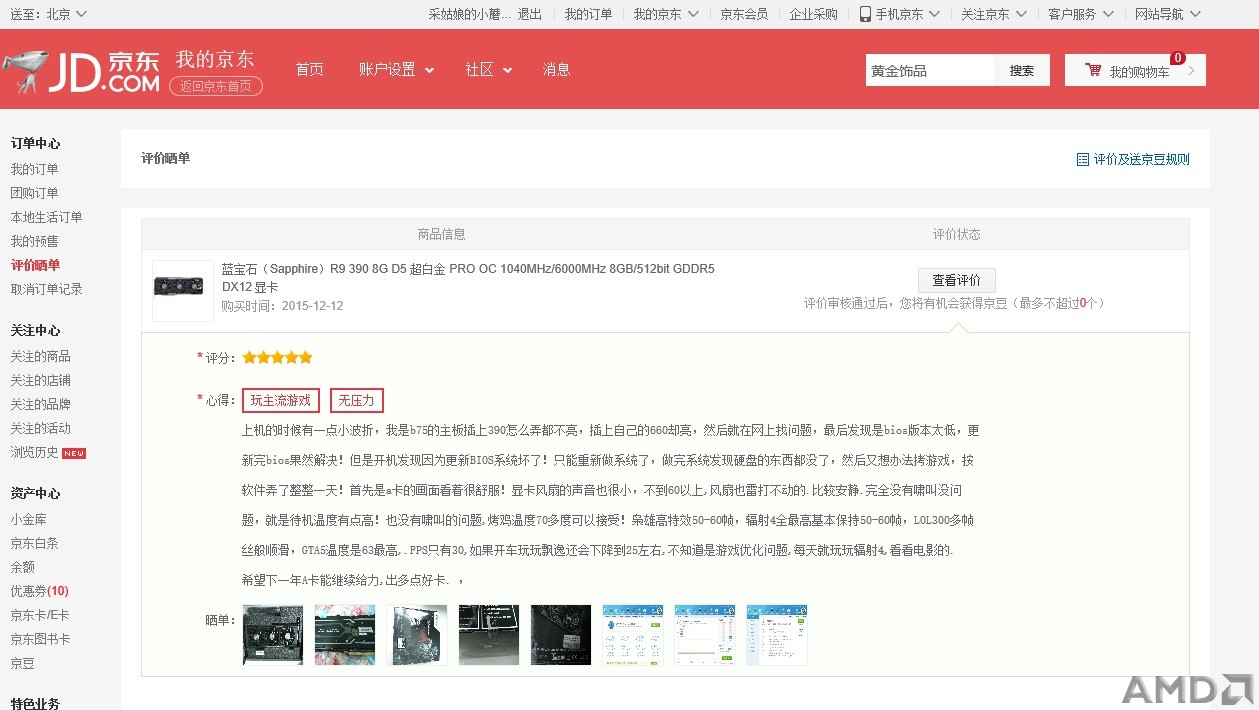Select the 无压力 tag

tap(356, 401)
